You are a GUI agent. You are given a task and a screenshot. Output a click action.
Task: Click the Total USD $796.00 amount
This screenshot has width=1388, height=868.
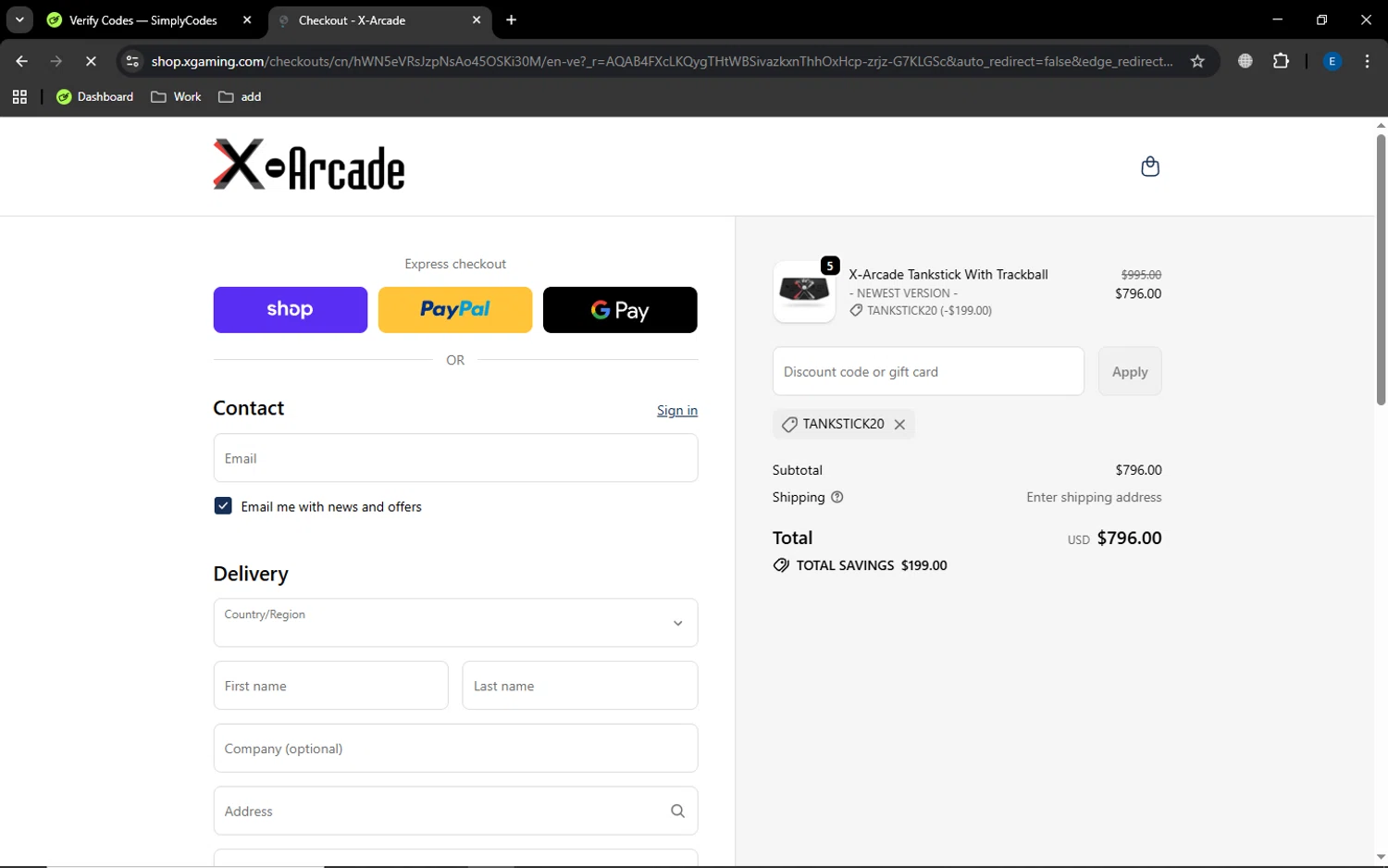1129,539
